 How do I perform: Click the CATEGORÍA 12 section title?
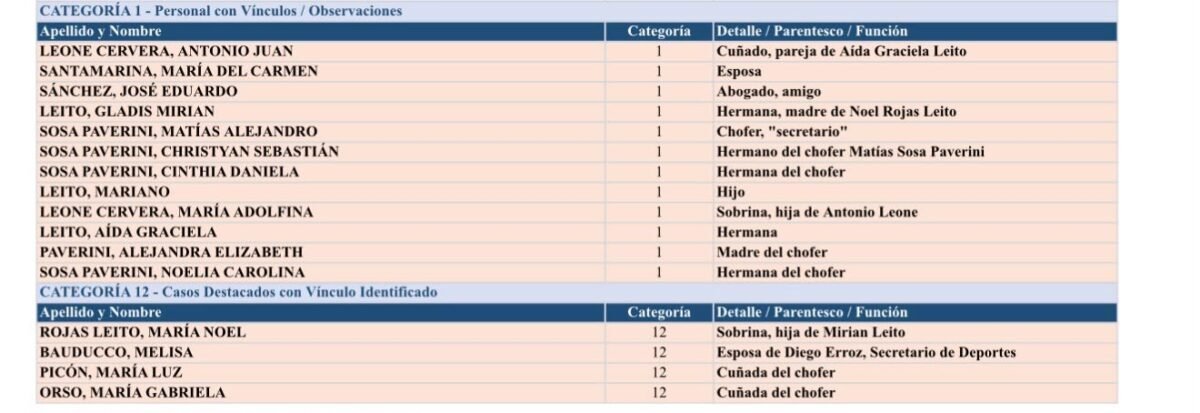238,292
